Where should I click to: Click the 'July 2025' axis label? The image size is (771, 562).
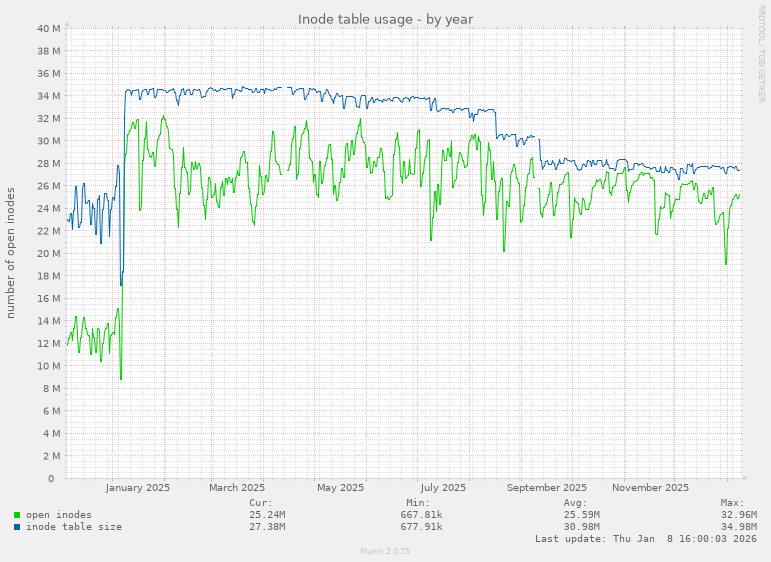(443, 488)
